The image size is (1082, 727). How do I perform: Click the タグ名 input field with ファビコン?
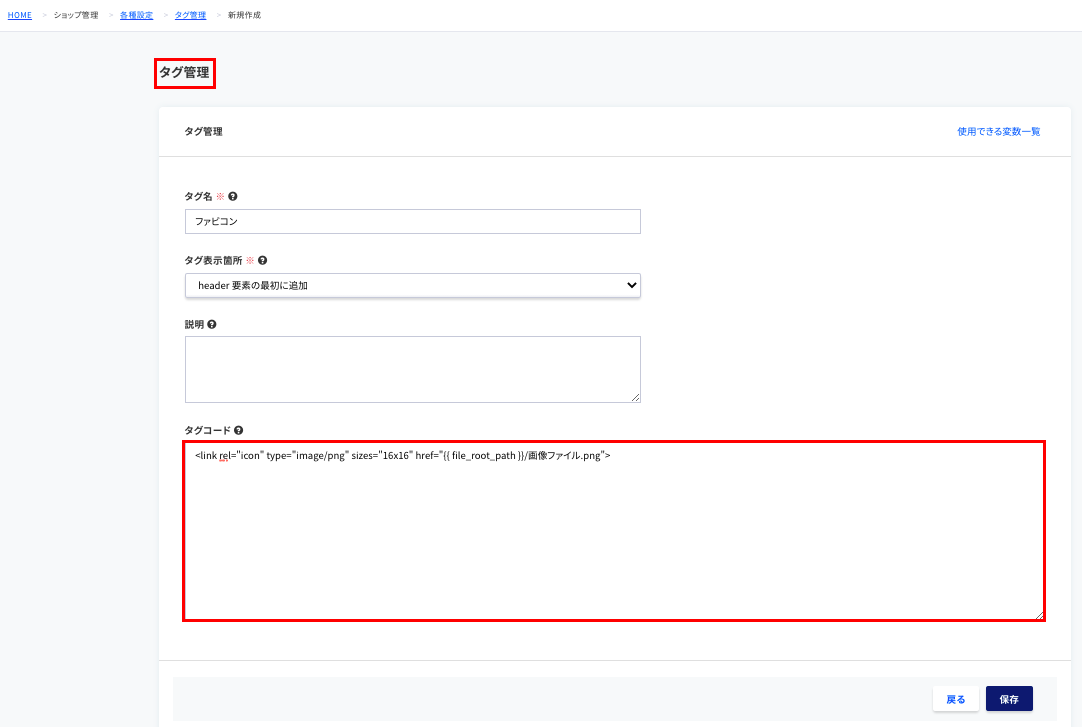[x=413, y=221]
